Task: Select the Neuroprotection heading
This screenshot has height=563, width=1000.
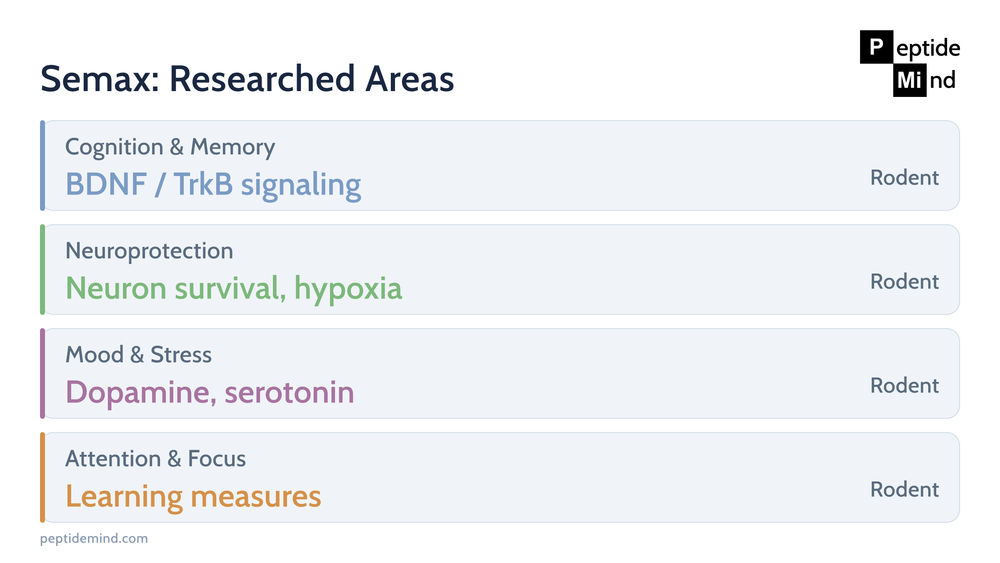Action: click(149, 251)
